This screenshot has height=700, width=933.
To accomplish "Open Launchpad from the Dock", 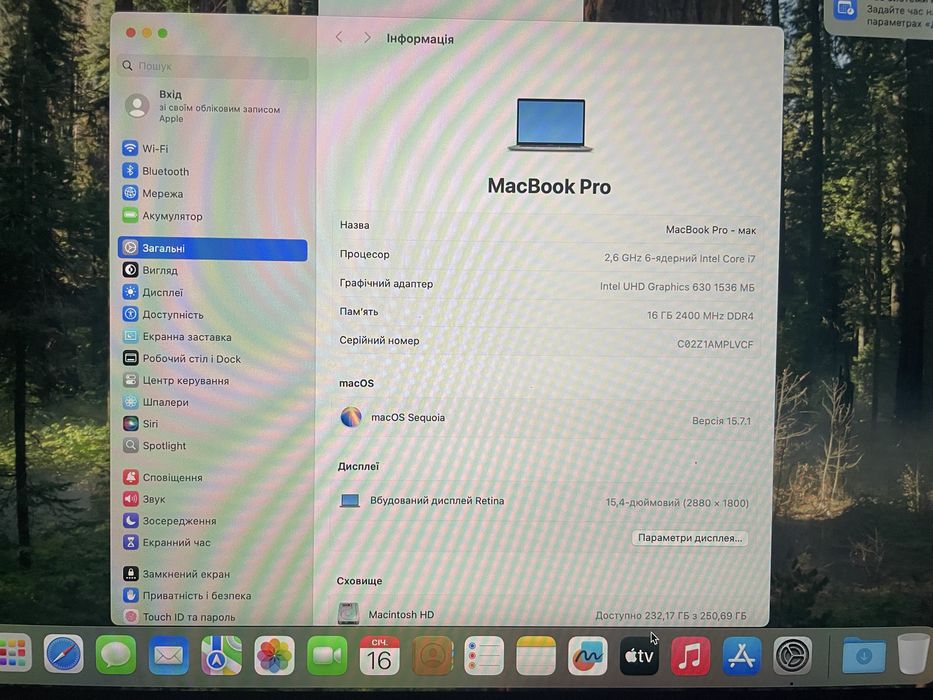I will click(x=13, y=654).
